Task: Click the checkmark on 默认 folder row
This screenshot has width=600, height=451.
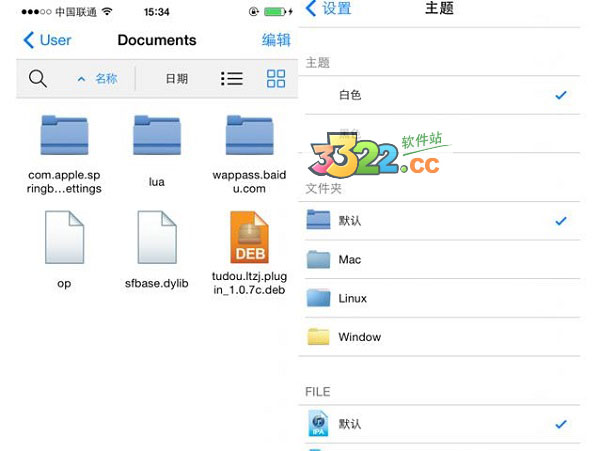Action: tap(561, 221)
